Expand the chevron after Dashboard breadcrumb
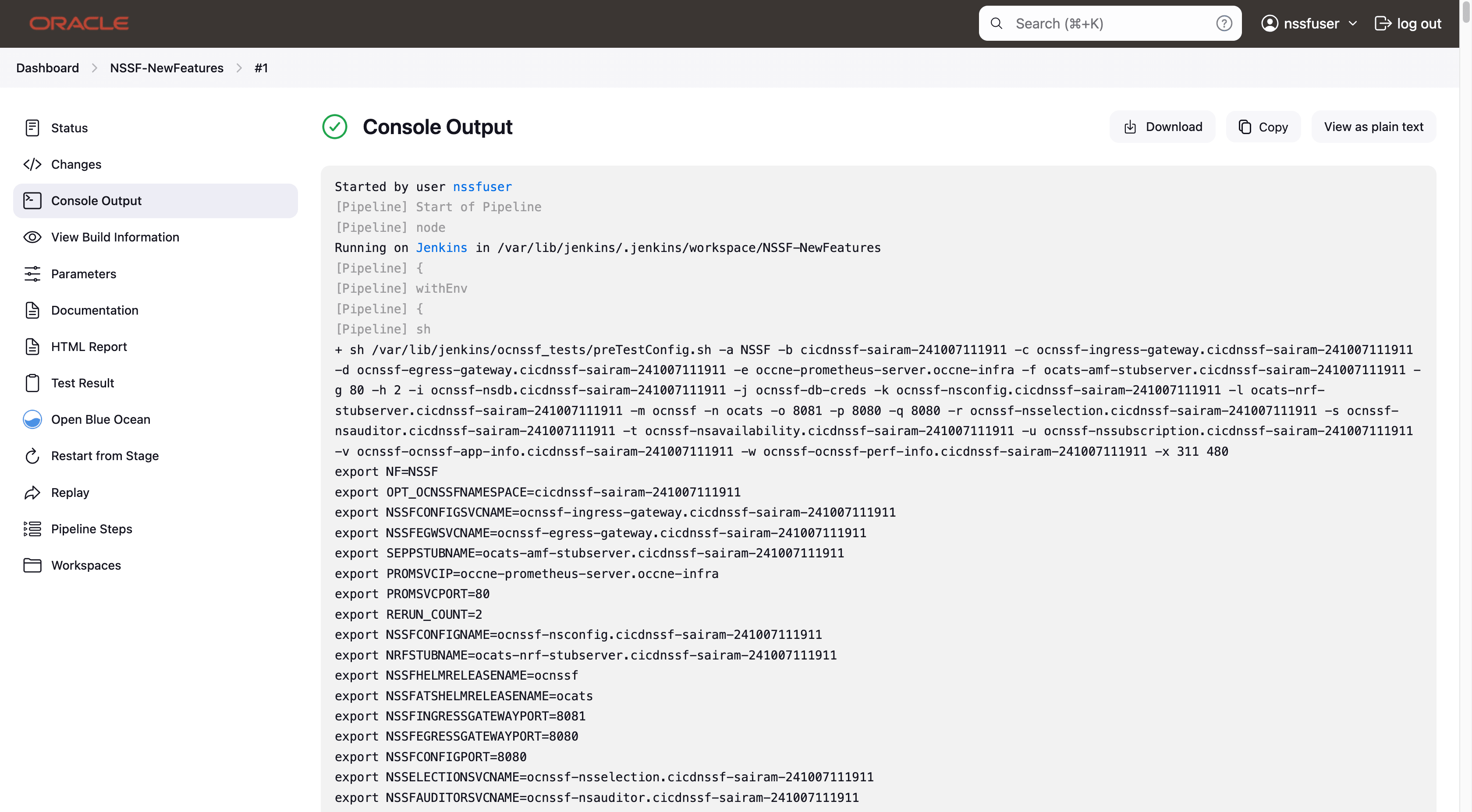This screenshot has width=1472, height=812. pos(94,68)
